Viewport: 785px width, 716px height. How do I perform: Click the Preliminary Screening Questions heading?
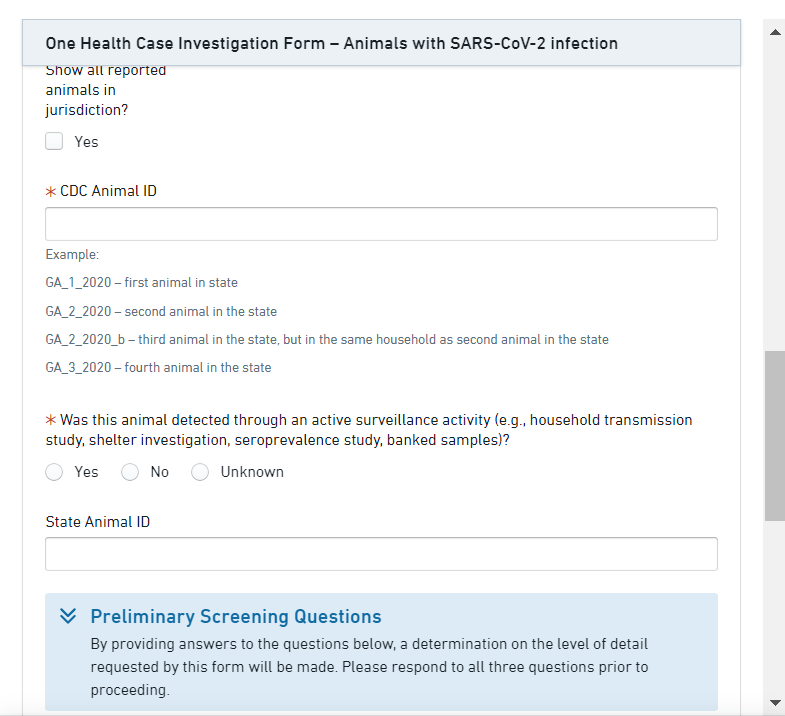pyautogui.click(x=236, y=616)
